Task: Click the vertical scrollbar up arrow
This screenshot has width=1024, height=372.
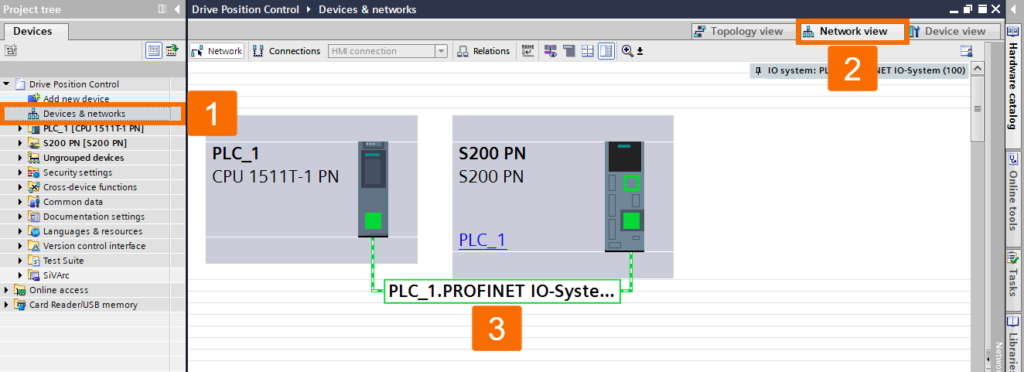Action: (978, 69)
